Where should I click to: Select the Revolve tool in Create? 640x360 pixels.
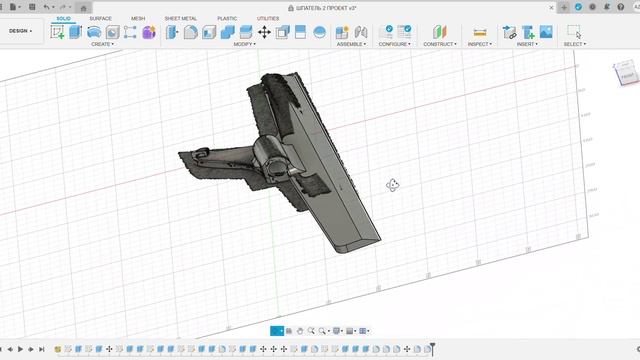(94, 32)
